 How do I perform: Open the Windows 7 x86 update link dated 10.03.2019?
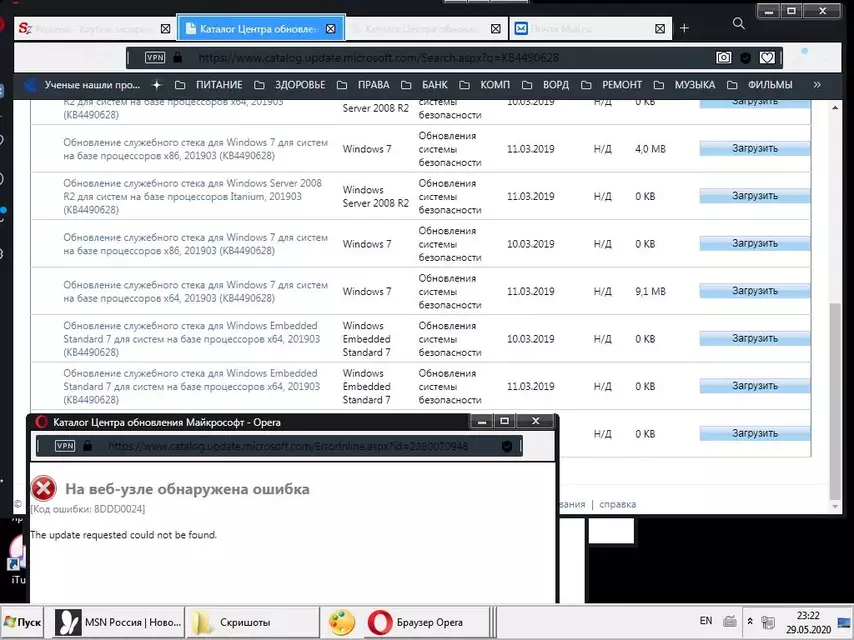coord(196,244)
